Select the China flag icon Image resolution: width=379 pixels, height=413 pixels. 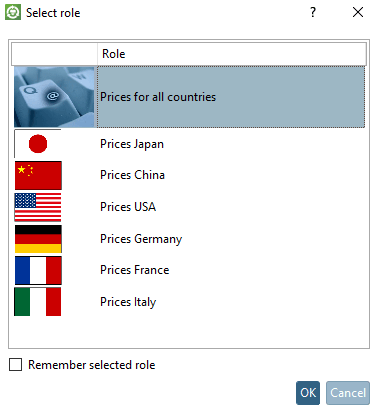[38, 175]
